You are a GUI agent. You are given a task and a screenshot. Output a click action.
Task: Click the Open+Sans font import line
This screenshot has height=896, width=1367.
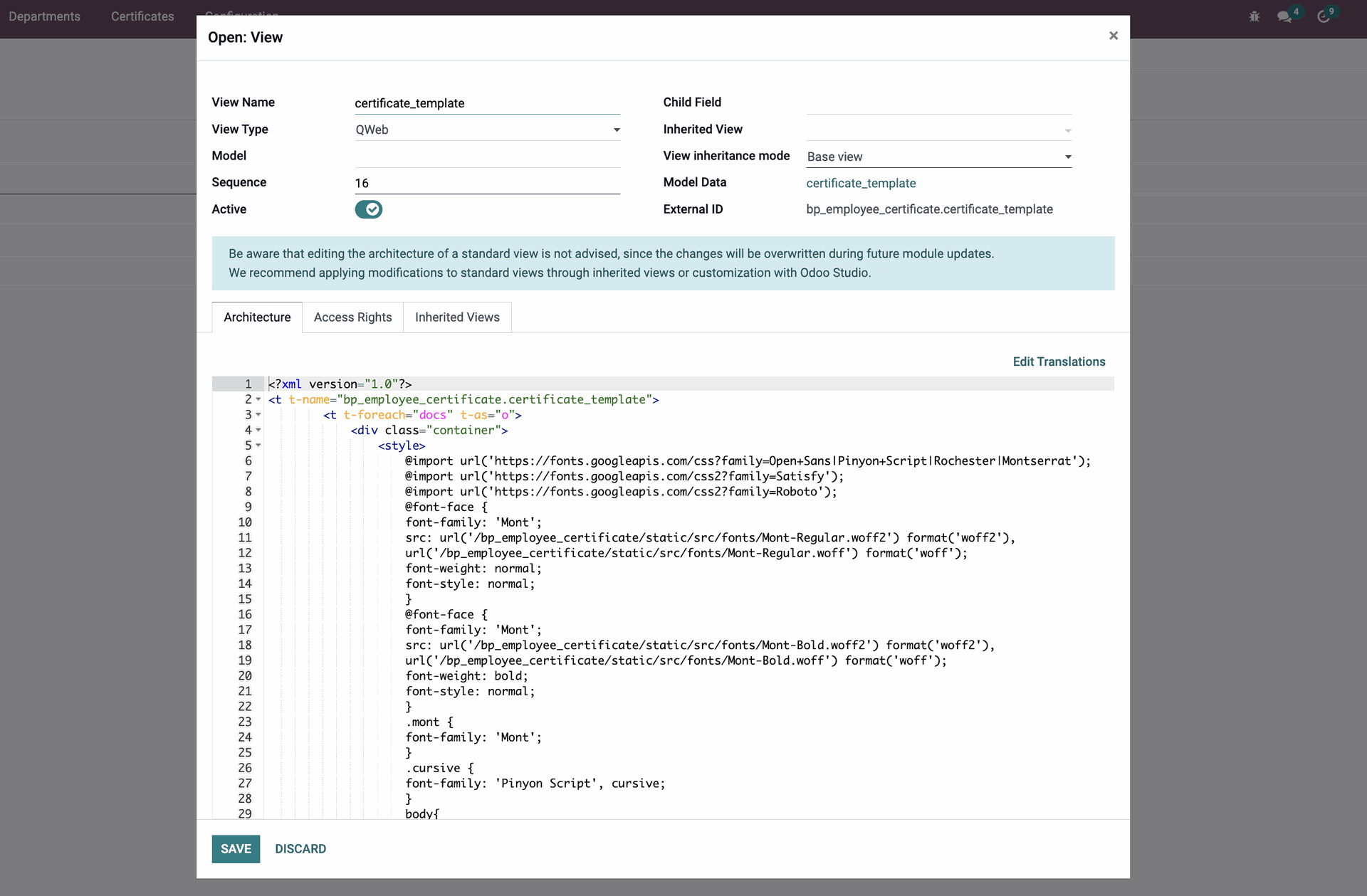[x=748, y=461]
